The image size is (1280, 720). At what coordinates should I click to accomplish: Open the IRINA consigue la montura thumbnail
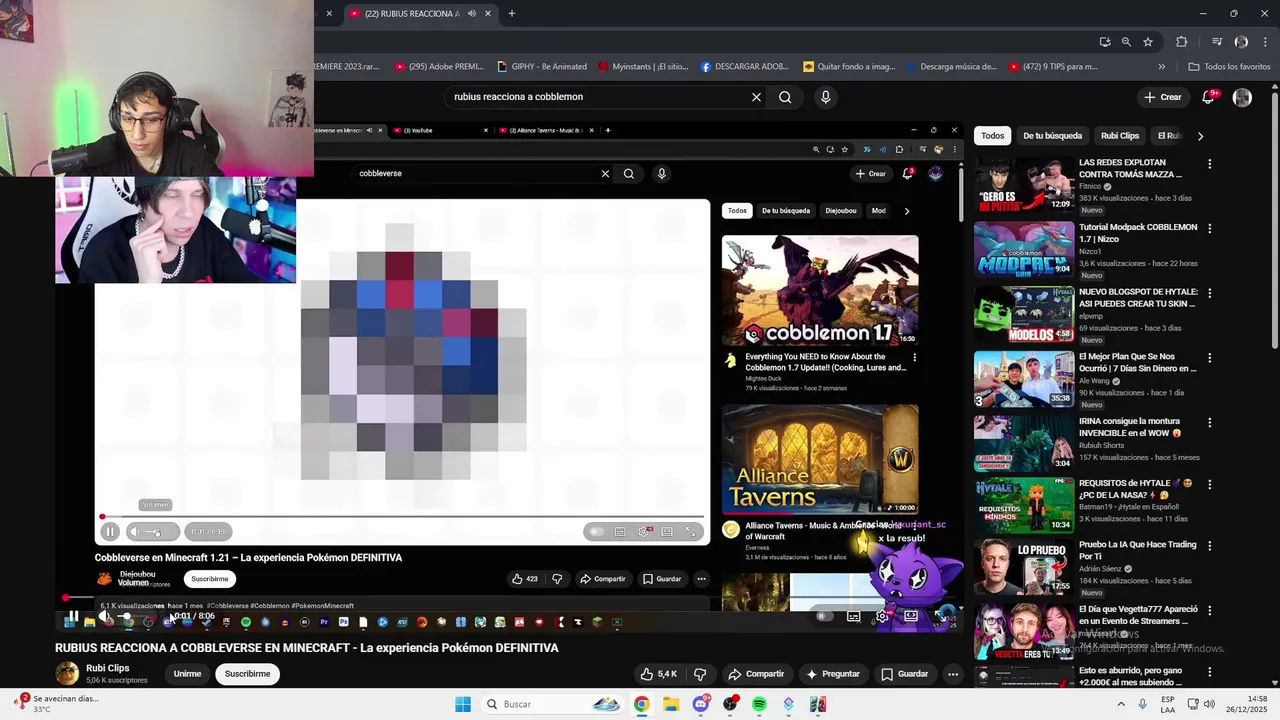1024,443
